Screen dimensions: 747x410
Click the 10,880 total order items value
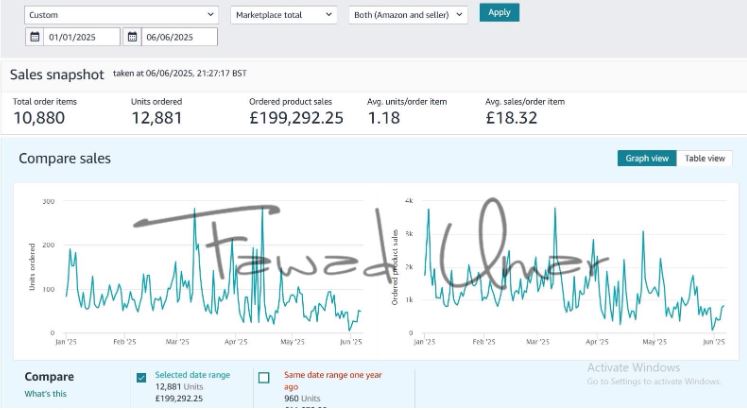point(37,118)
